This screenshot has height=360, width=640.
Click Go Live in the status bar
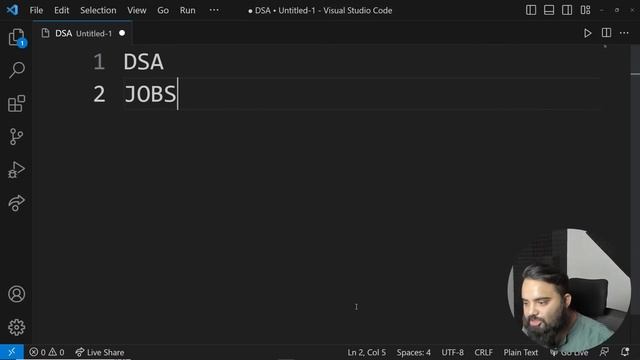point(569,352)
